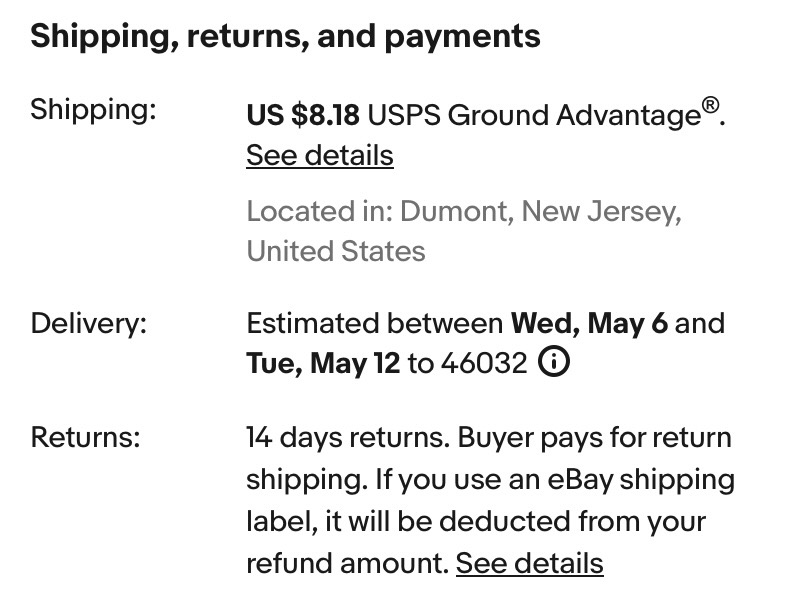
Task: Click the 46032 zip code
Action: point(483,363)
